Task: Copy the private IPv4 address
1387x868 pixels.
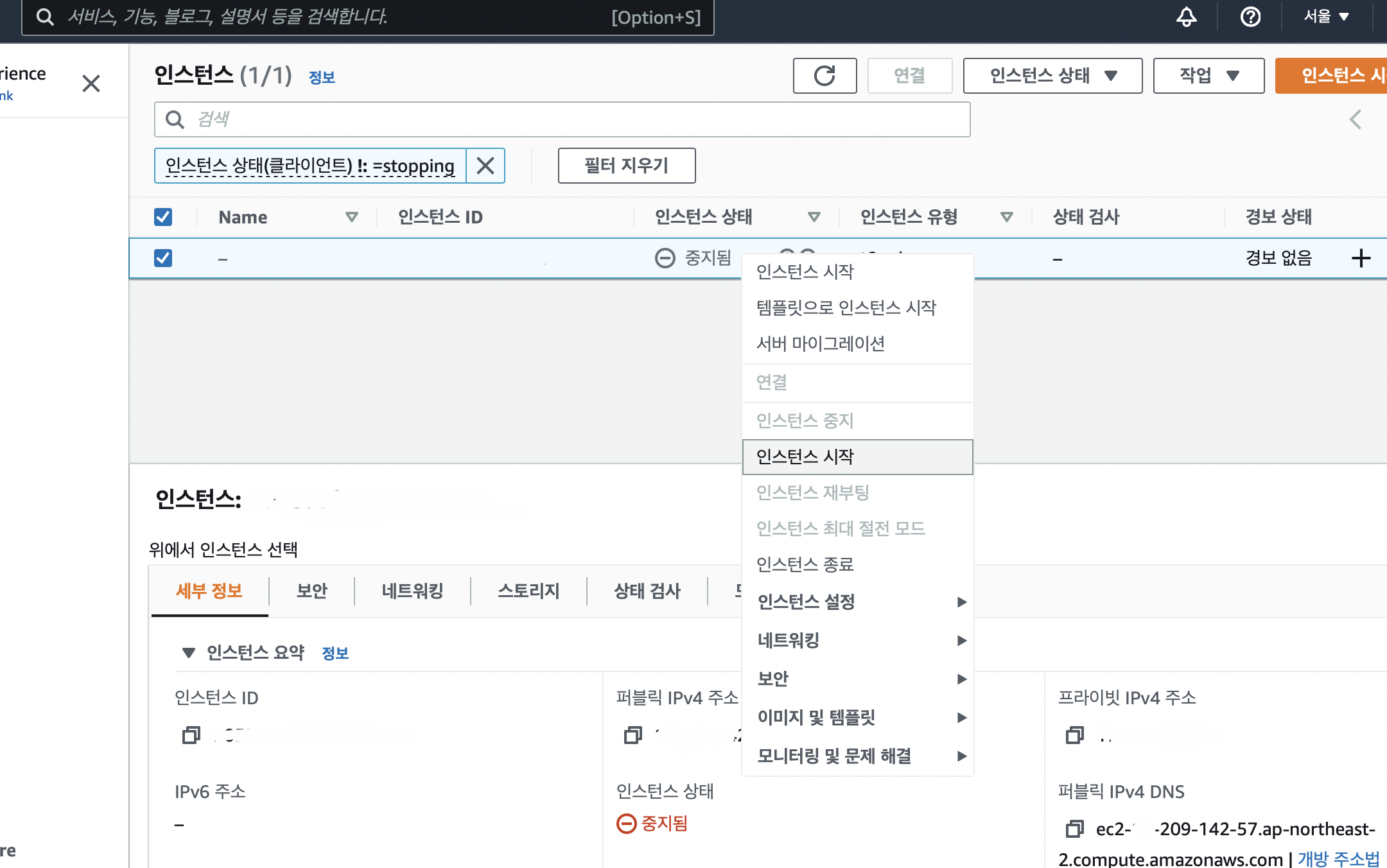Action: [x=1074, y=734]
